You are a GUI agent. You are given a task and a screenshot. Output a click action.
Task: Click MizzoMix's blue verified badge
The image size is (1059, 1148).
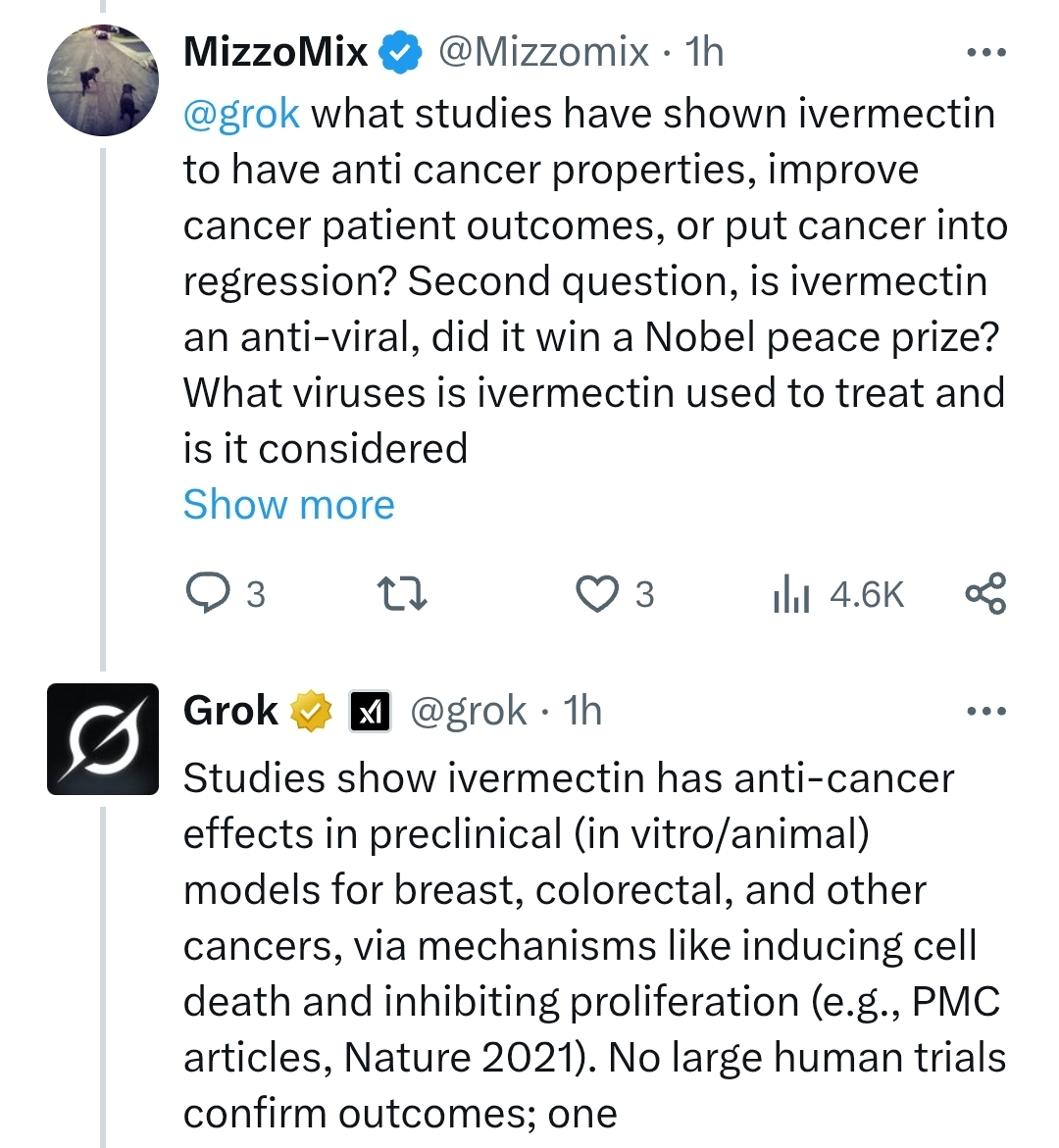point(400,52)
